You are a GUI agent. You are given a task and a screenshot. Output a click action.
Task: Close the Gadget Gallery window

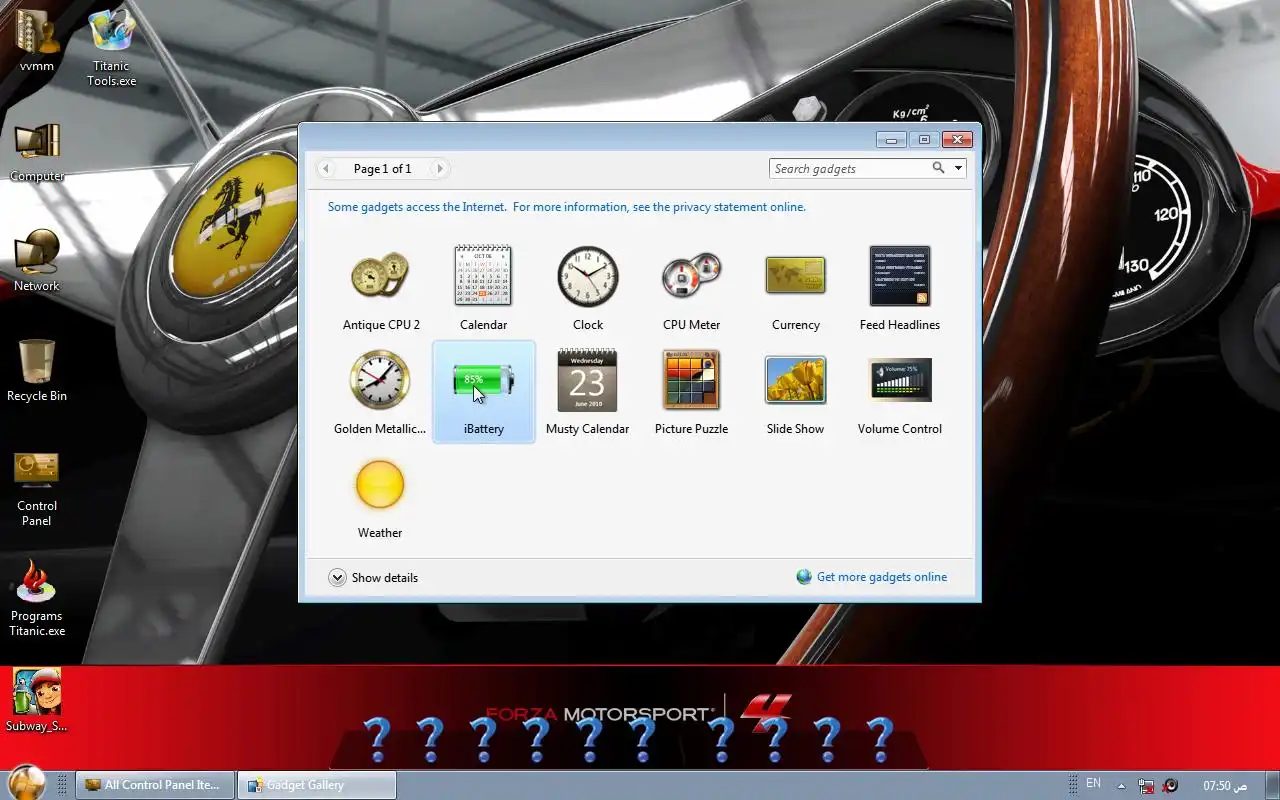957,140
